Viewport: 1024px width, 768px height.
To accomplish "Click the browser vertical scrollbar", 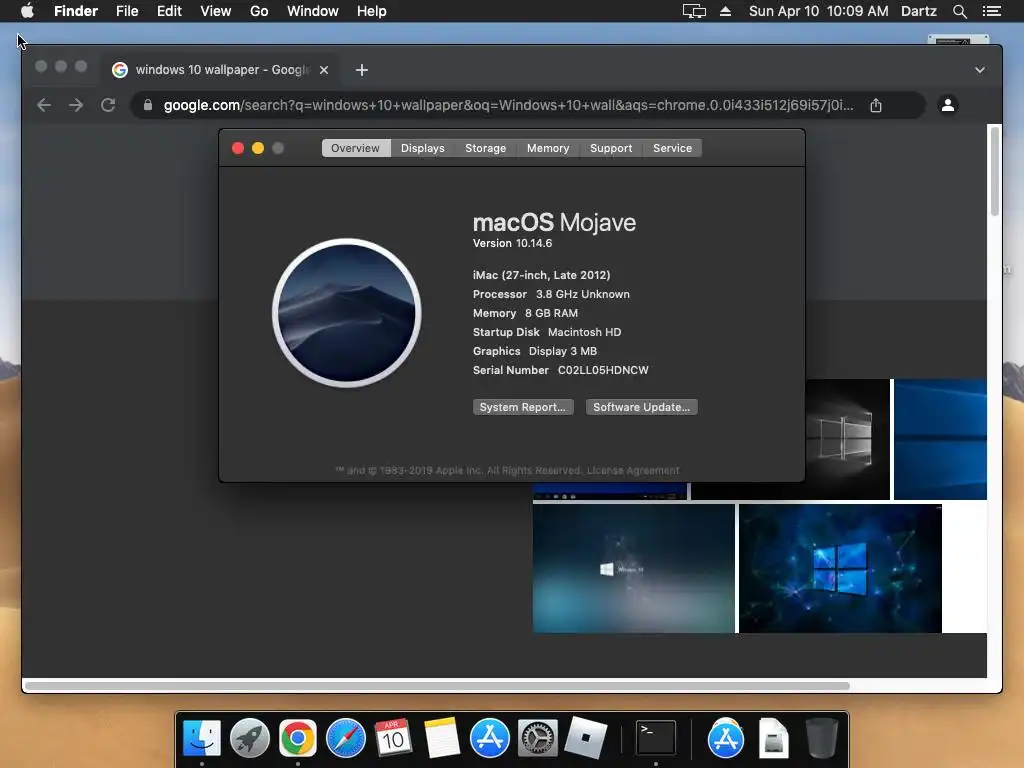I will coord(995,171).
